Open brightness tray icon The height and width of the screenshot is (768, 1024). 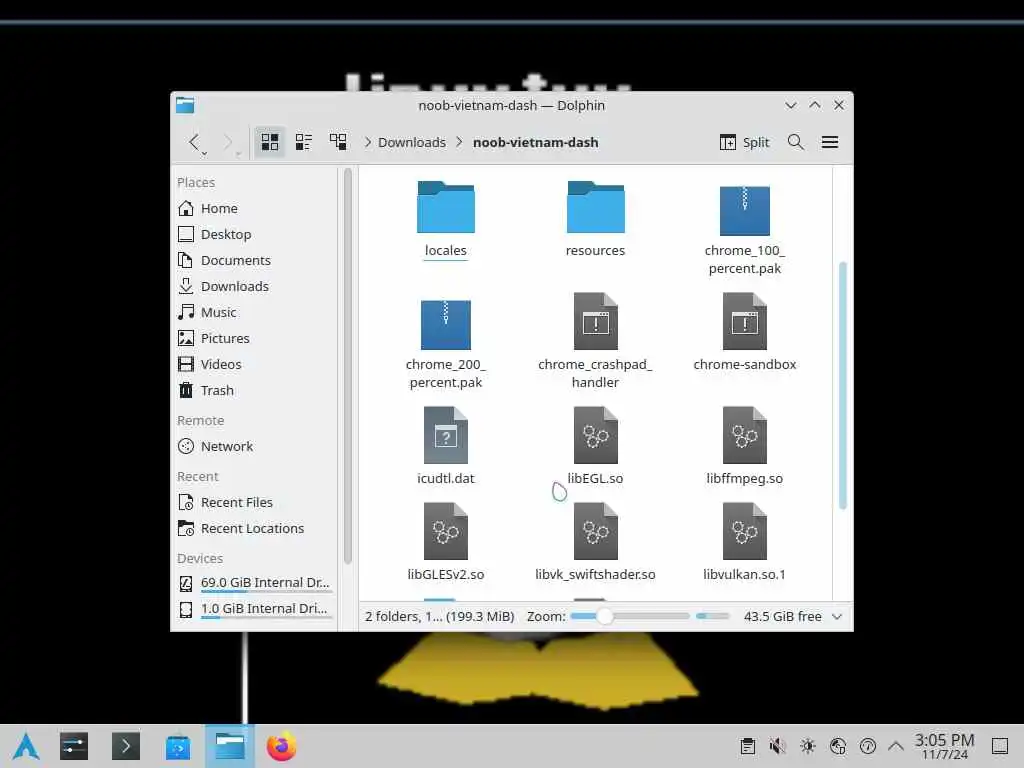click(x=808, y=746)
